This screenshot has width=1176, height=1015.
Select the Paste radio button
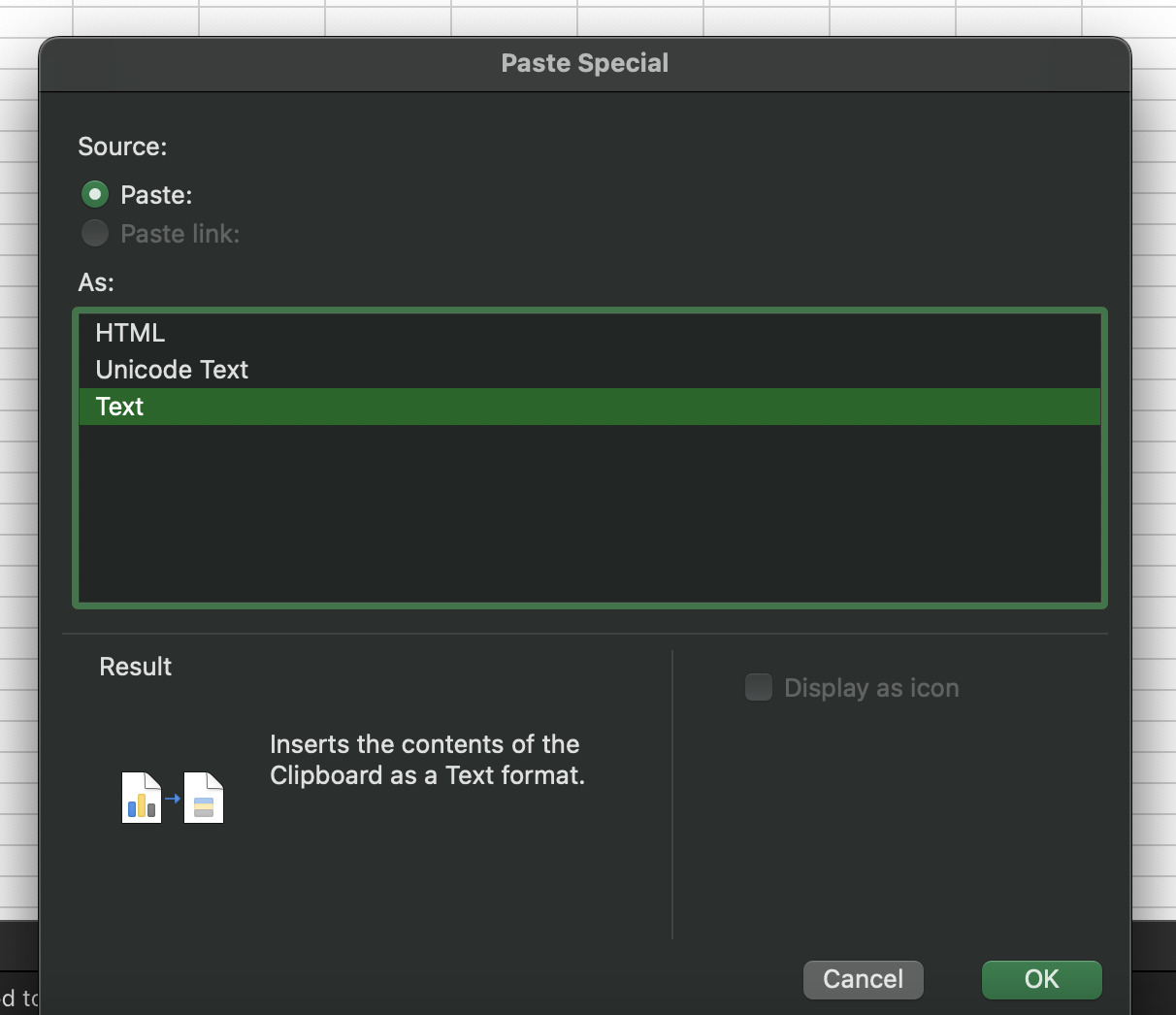[x=95, y=195]
